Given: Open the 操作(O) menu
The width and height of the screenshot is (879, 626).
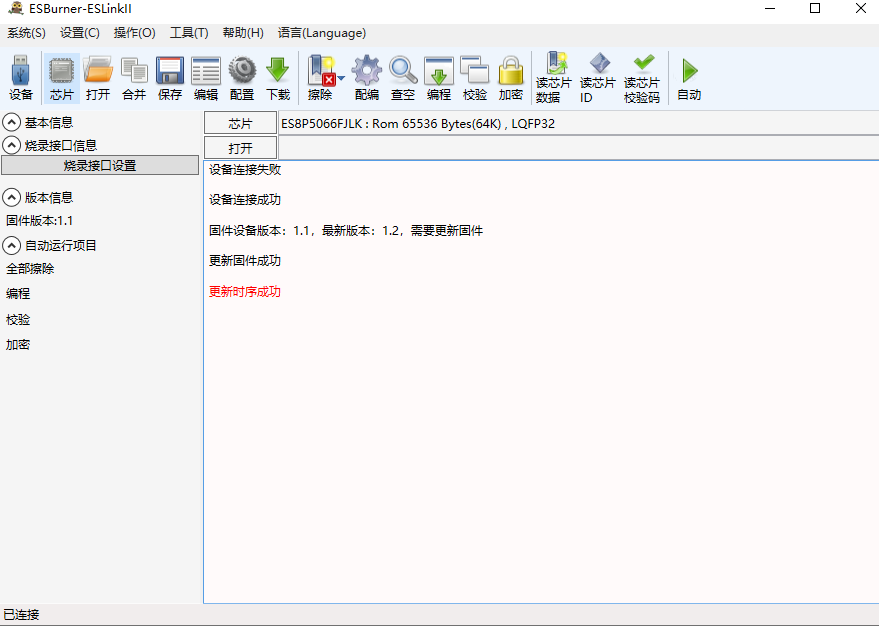Looking at the screenshot, I should click(135, 33).
